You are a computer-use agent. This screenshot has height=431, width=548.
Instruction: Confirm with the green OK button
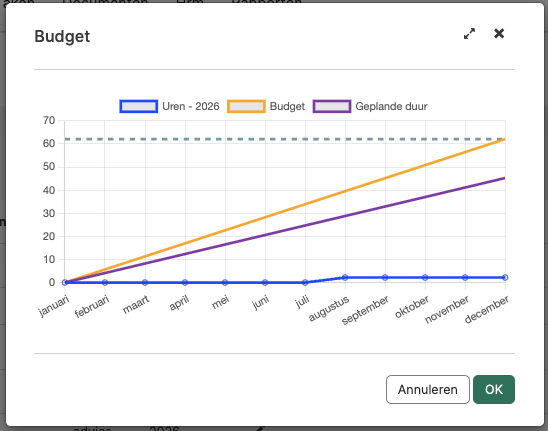tap(494, 389)
